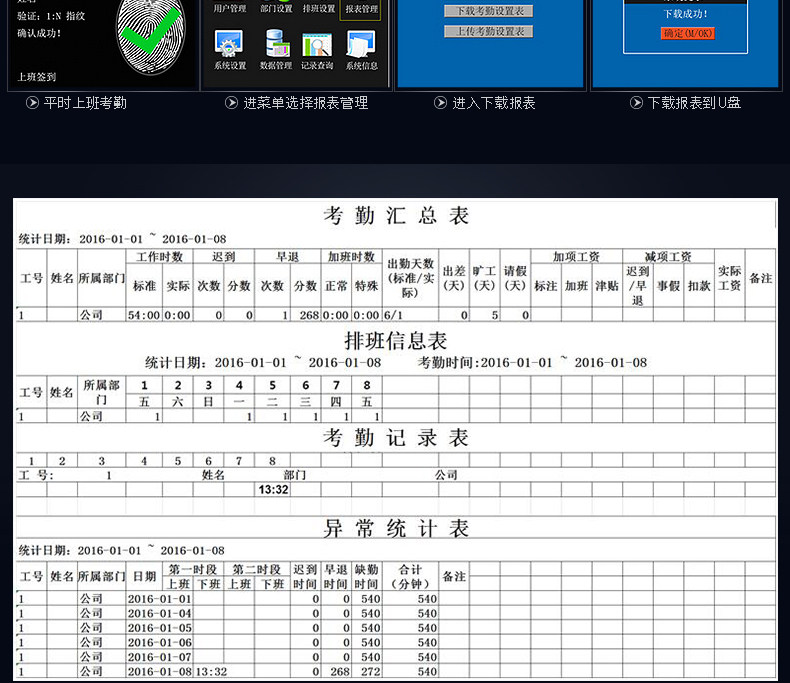Click the 备注 header in 异常统计表
The height and width of the screenshot is (683, 790).
[x=454, y=577]
